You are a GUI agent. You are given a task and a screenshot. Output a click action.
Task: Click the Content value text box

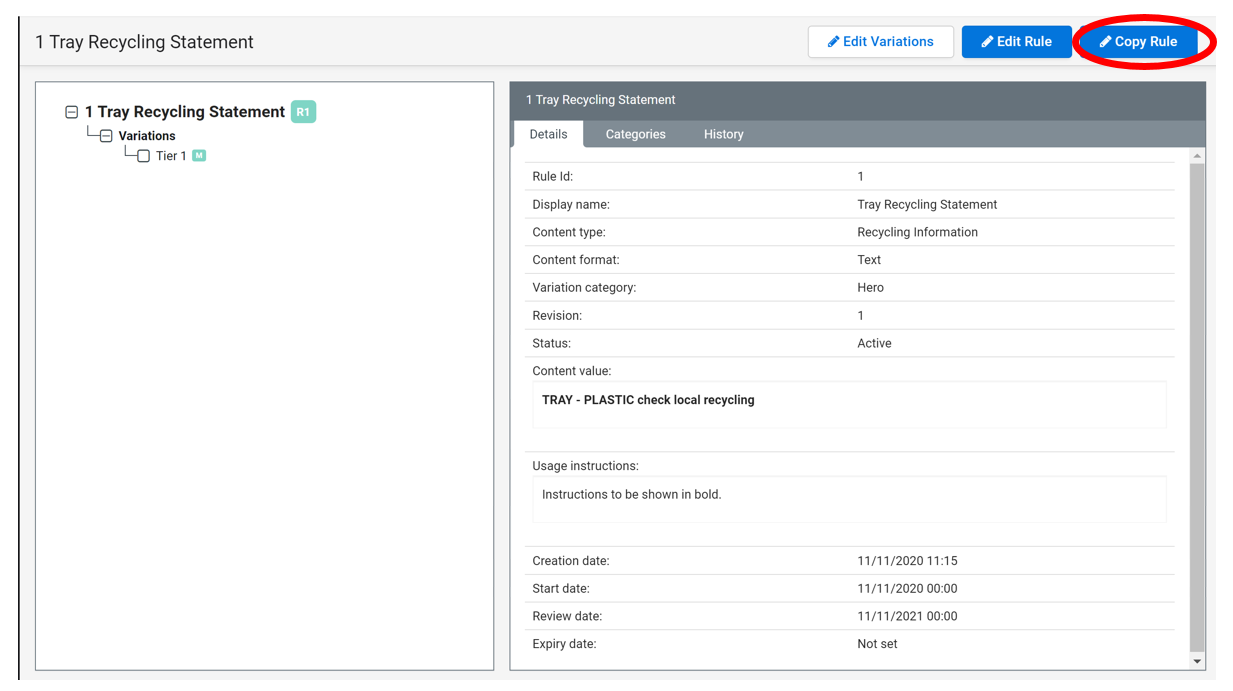point(849,404)
